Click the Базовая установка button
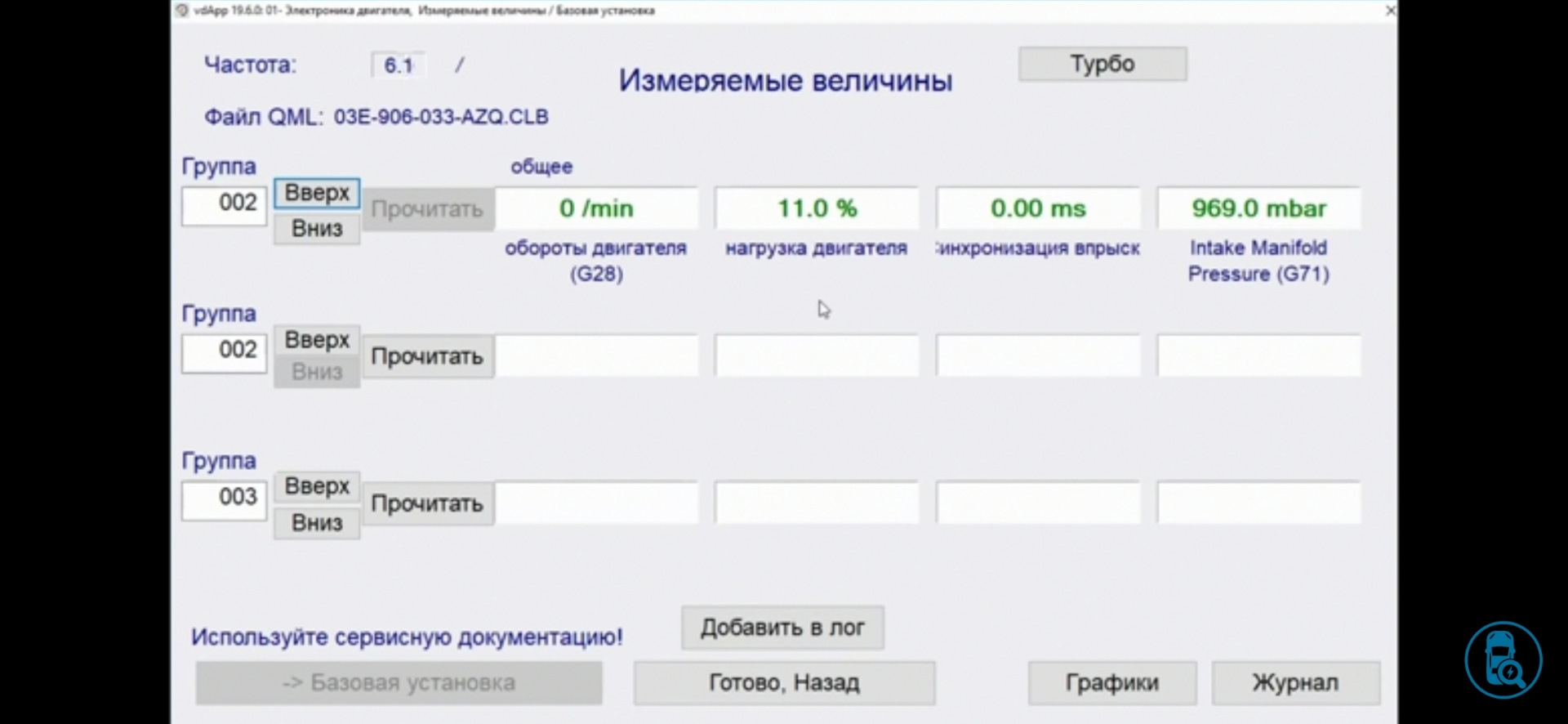This screenshot has width=1568, height=724. point(399,683)
